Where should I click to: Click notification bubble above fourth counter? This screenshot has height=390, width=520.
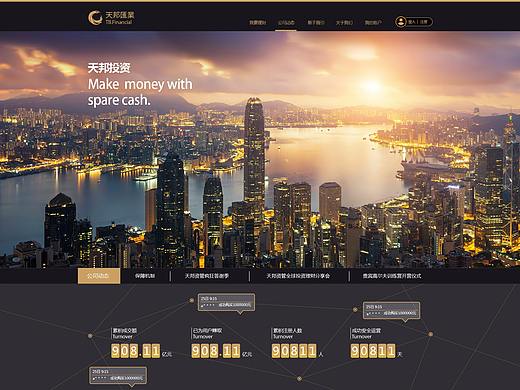391,311
